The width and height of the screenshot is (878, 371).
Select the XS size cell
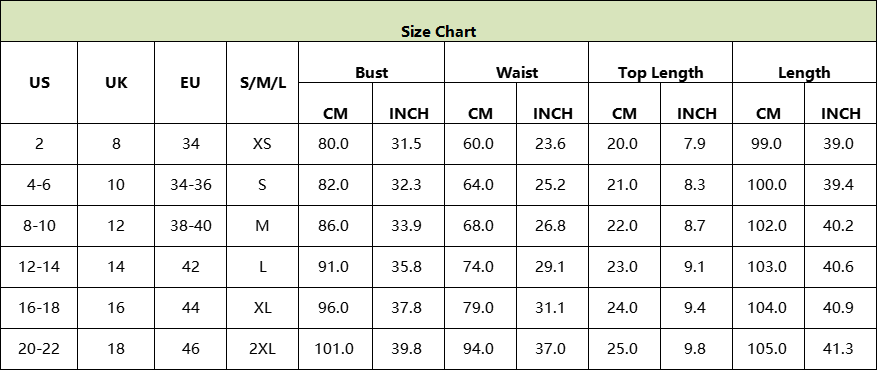coord(263,144)
